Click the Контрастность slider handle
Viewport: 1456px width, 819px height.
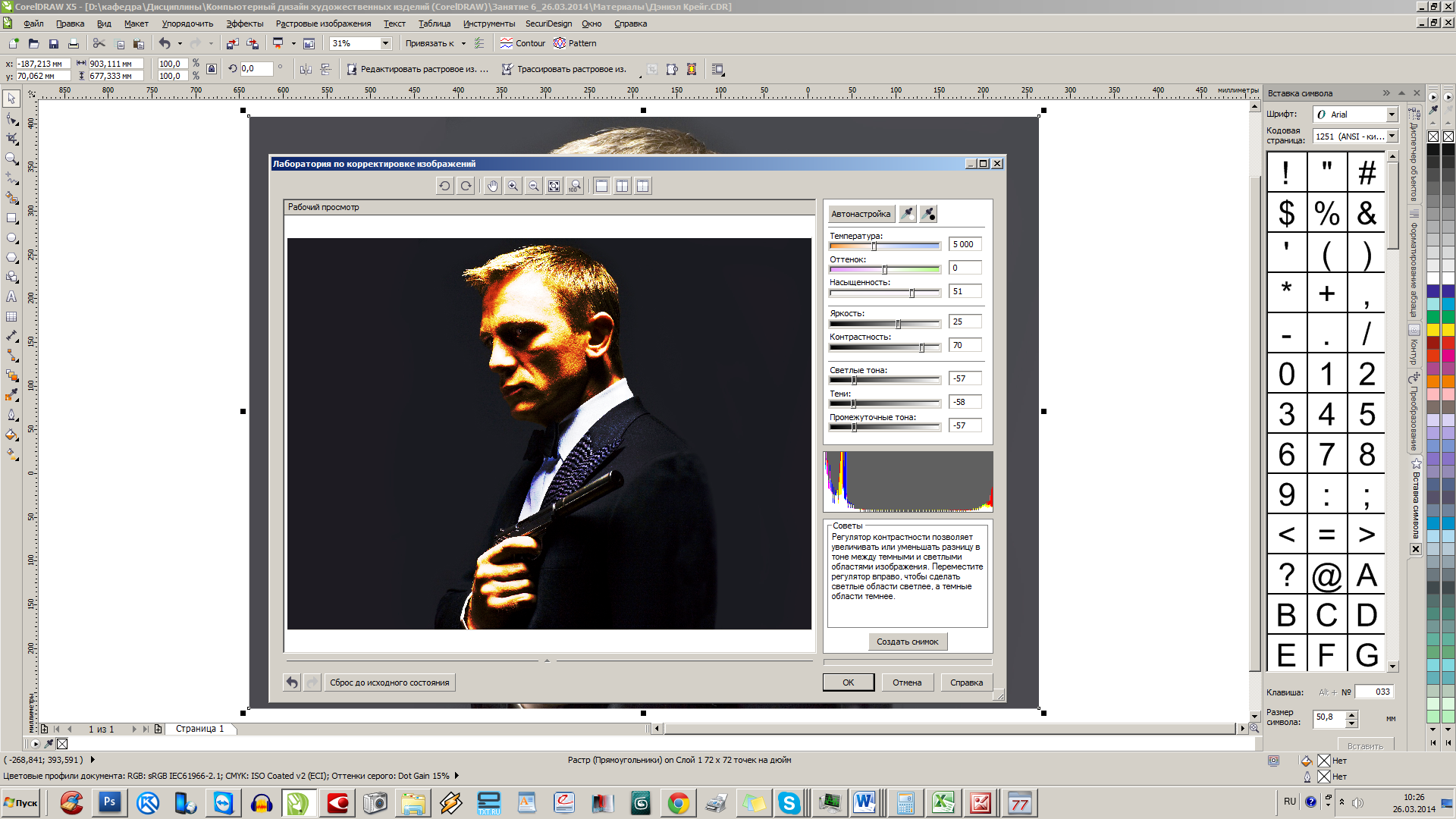click(922, 347)
